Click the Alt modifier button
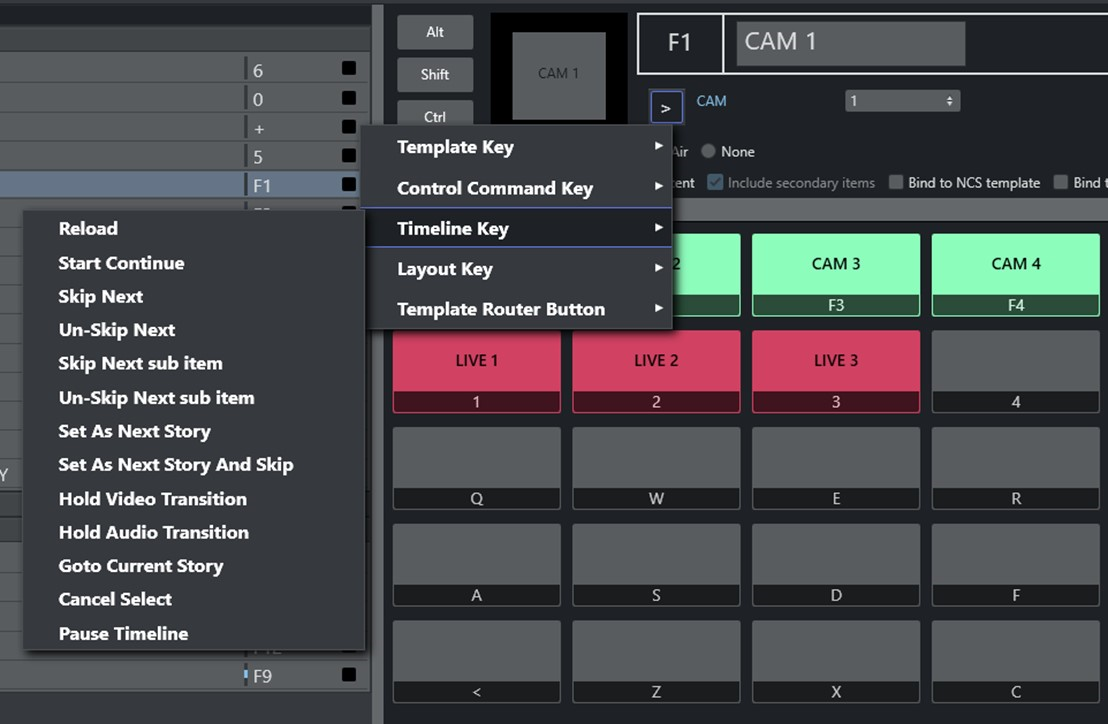 click(435, 32)
